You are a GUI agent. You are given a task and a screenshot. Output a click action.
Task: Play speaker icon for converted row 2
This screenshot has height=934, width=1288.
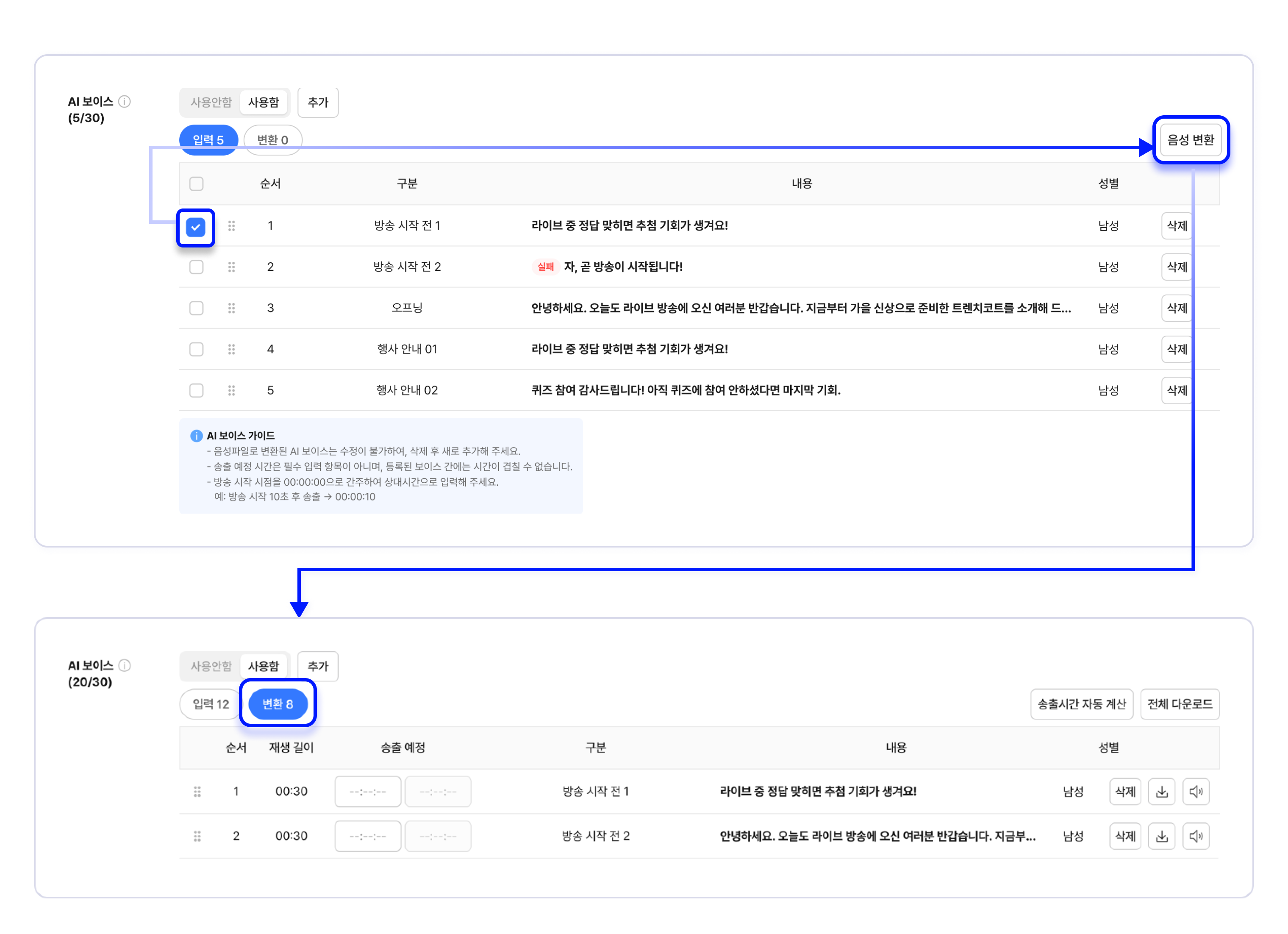point(1196,836)
